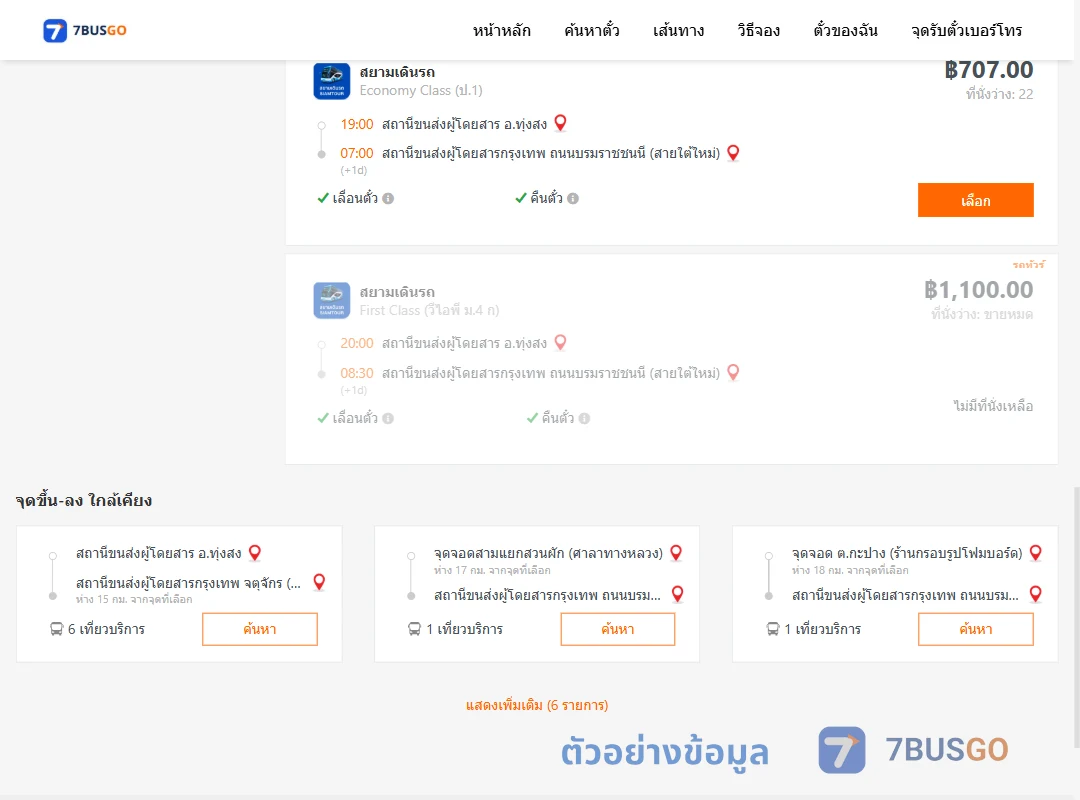Click the map pin beside the 08:30 arrival station

(x=733, y=372)
